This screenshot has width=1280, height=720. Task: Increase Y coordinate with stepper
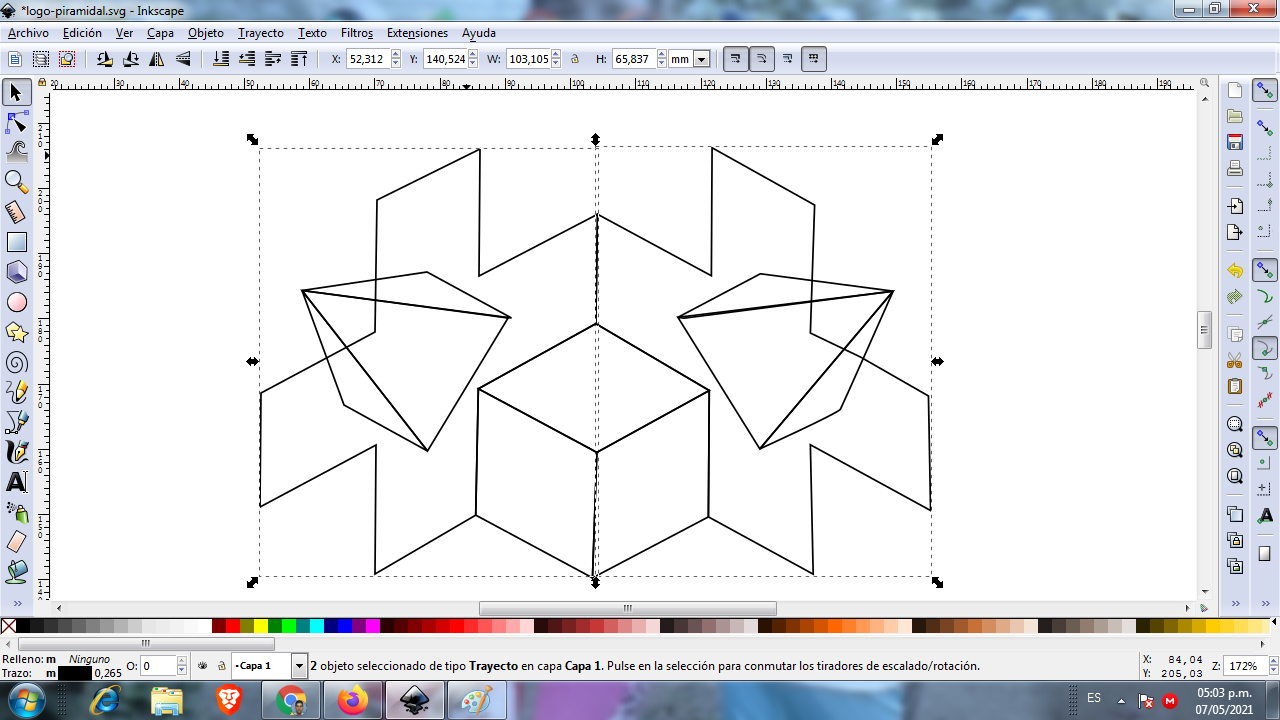pos(474,55)
